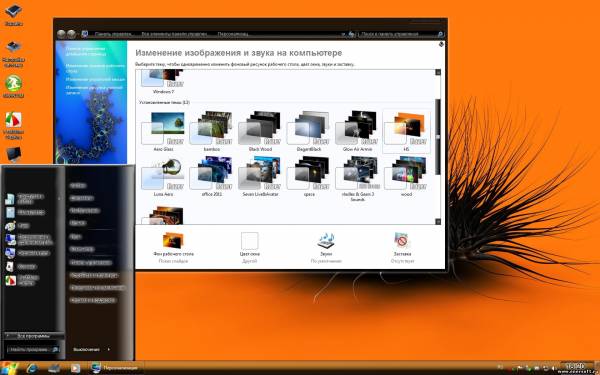Click the theme list scrollbar down arrow
600x375 pixels.
click(x=438, y=222)
